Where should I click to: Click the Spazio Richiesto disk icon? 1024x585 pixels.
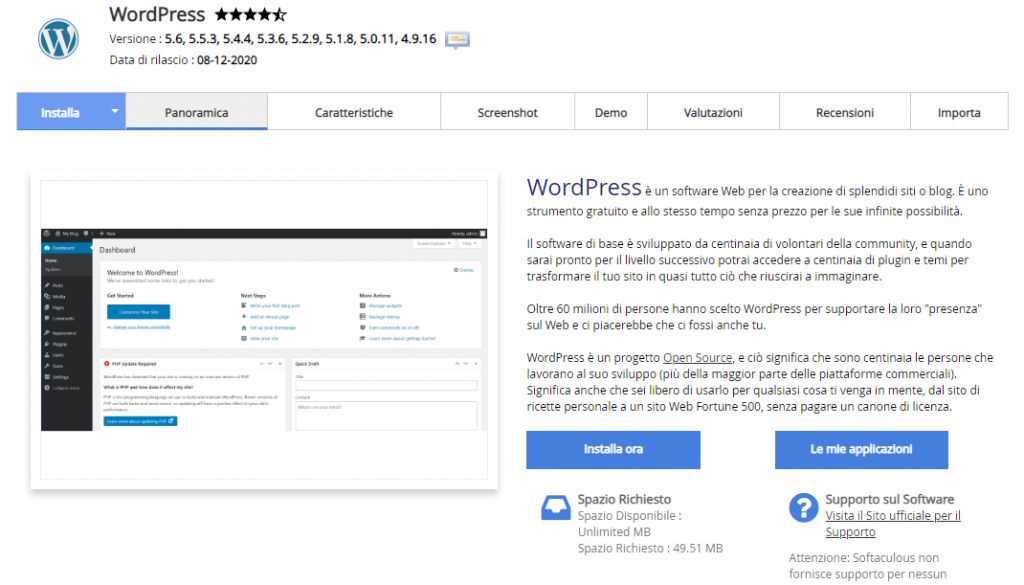pyautogui.click(x=556, y=507)
